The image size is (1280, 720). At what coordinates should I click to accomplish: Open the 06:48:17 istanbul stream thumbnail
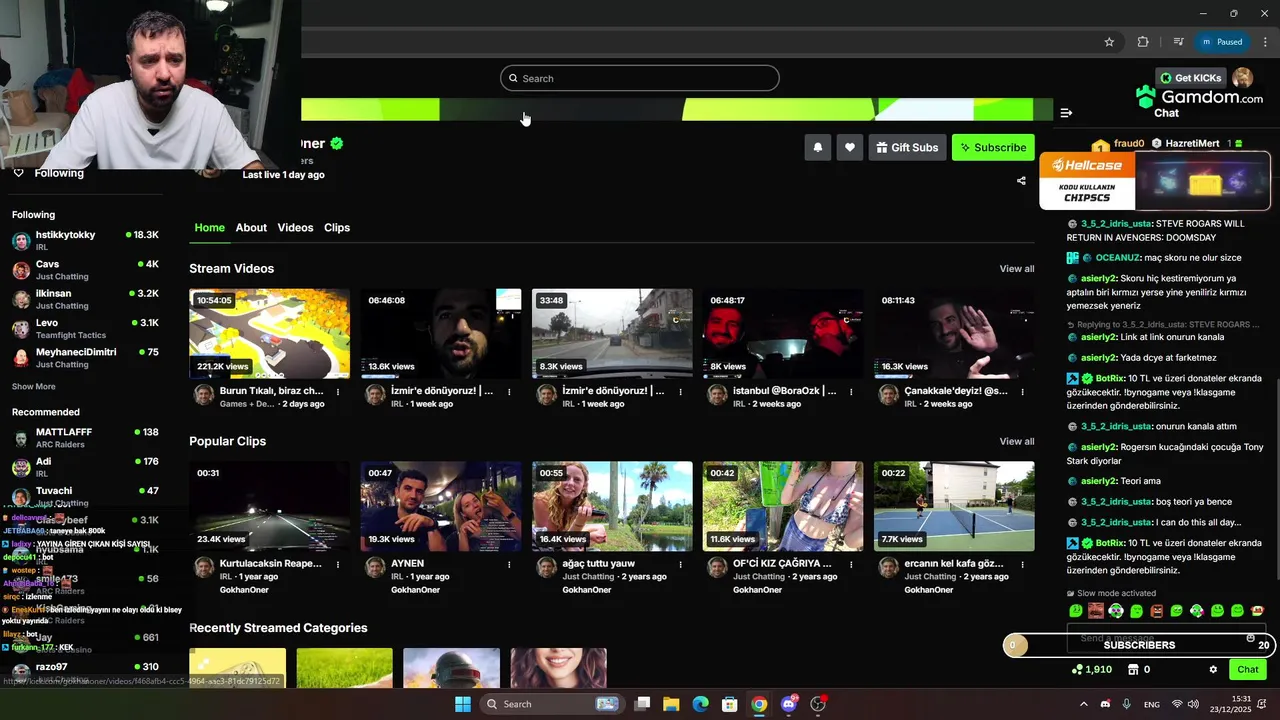click(783, 333)
